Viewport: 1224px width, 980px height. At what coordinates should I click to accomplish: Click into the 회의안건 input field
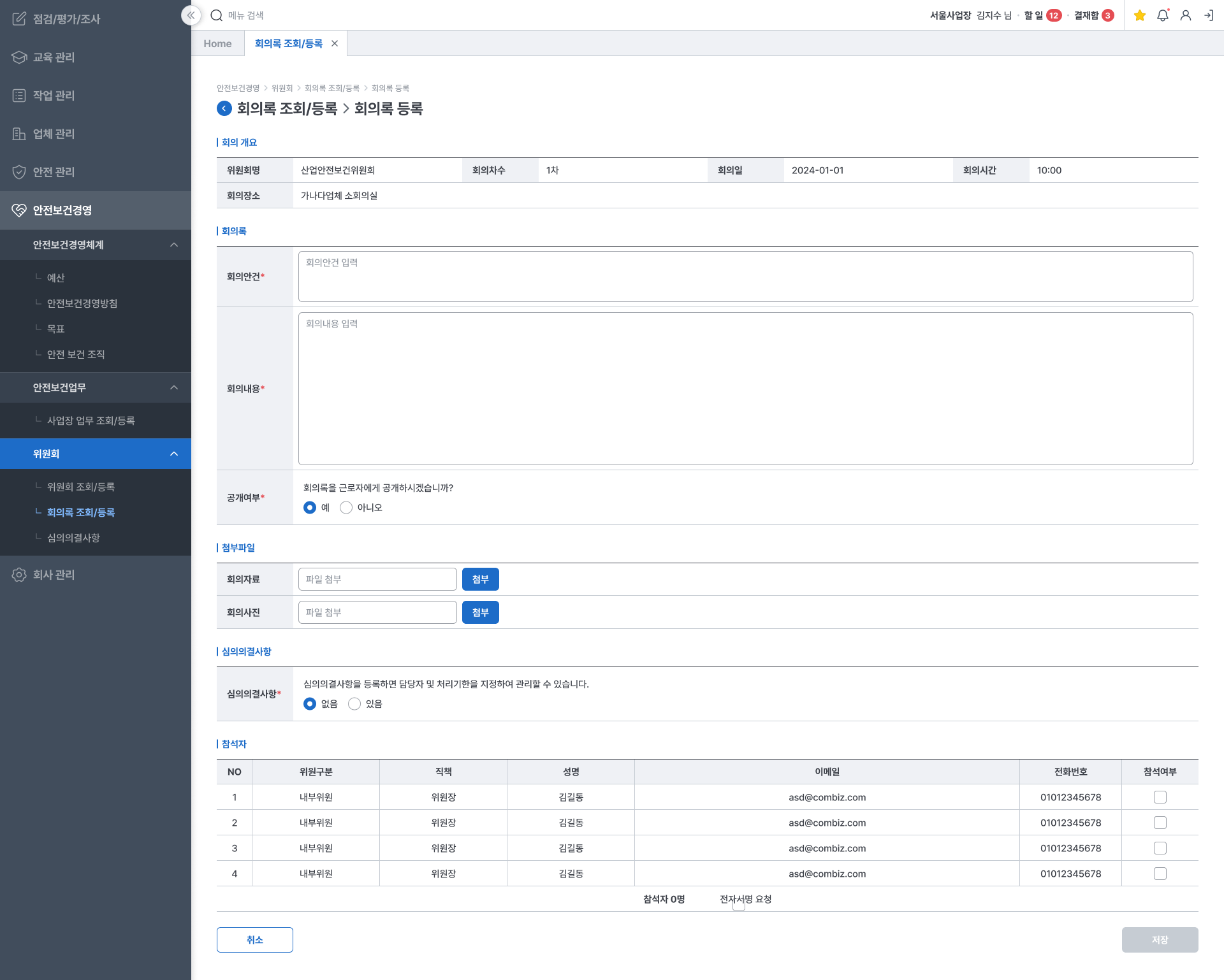[x=745, y=277]
